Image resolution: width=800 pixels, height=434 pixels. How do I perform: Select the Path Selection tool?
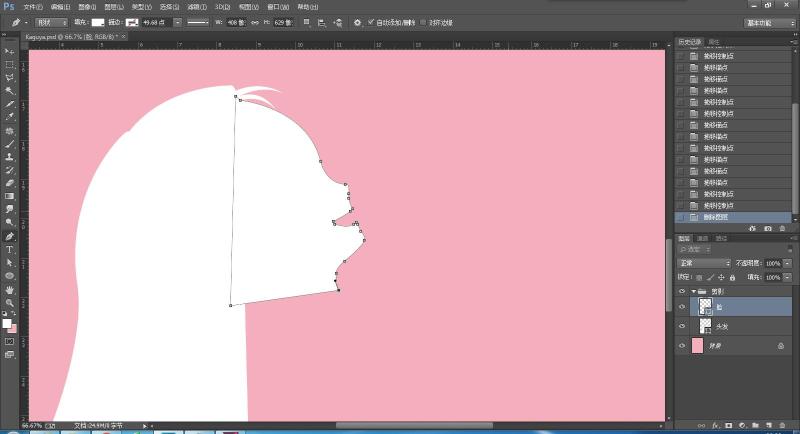click(9, 263)
